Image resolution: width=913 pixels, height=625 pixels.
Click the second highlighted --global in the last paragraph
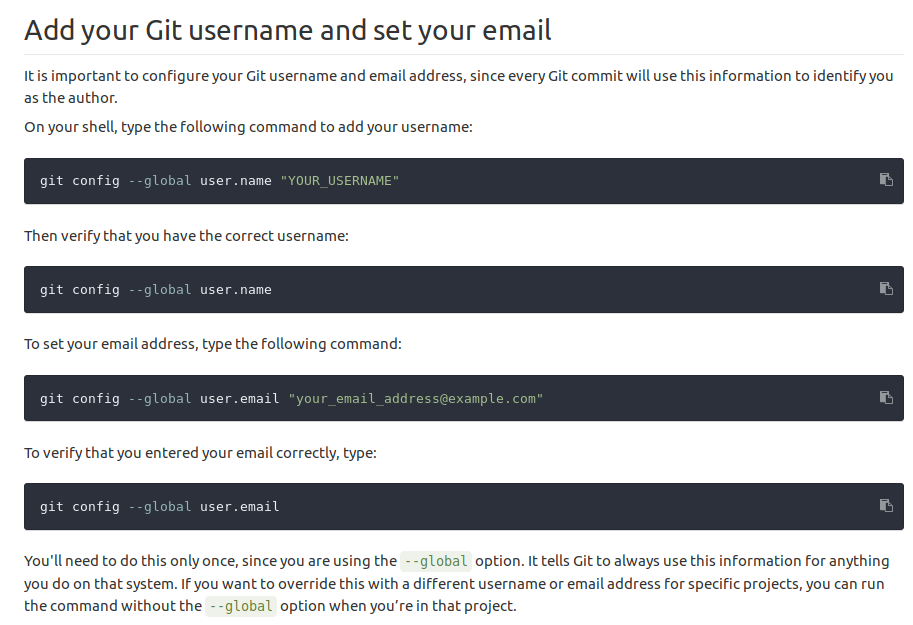click(240, 606)
